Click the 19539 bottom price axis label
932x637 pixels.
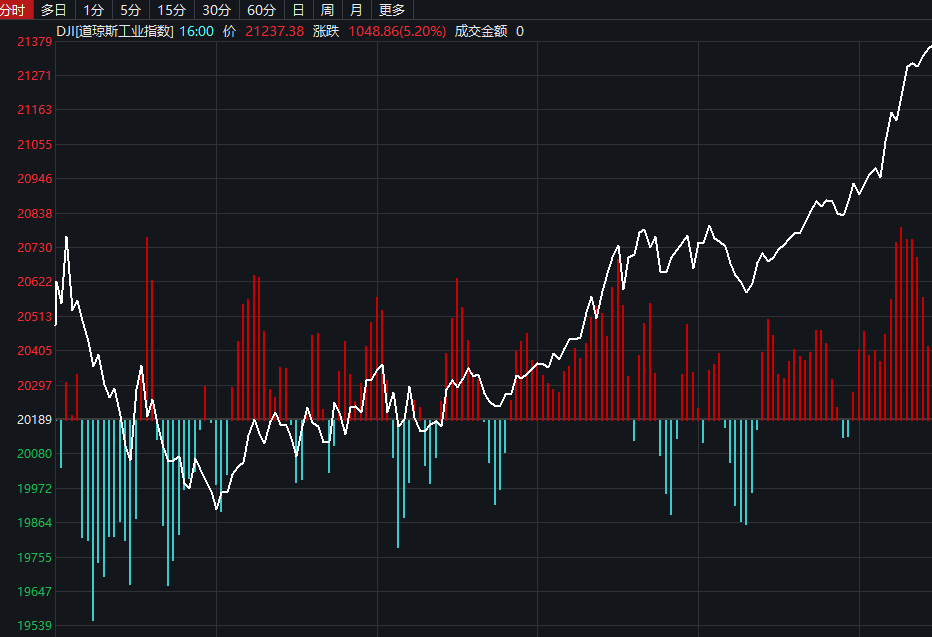[x=35, y=626]
